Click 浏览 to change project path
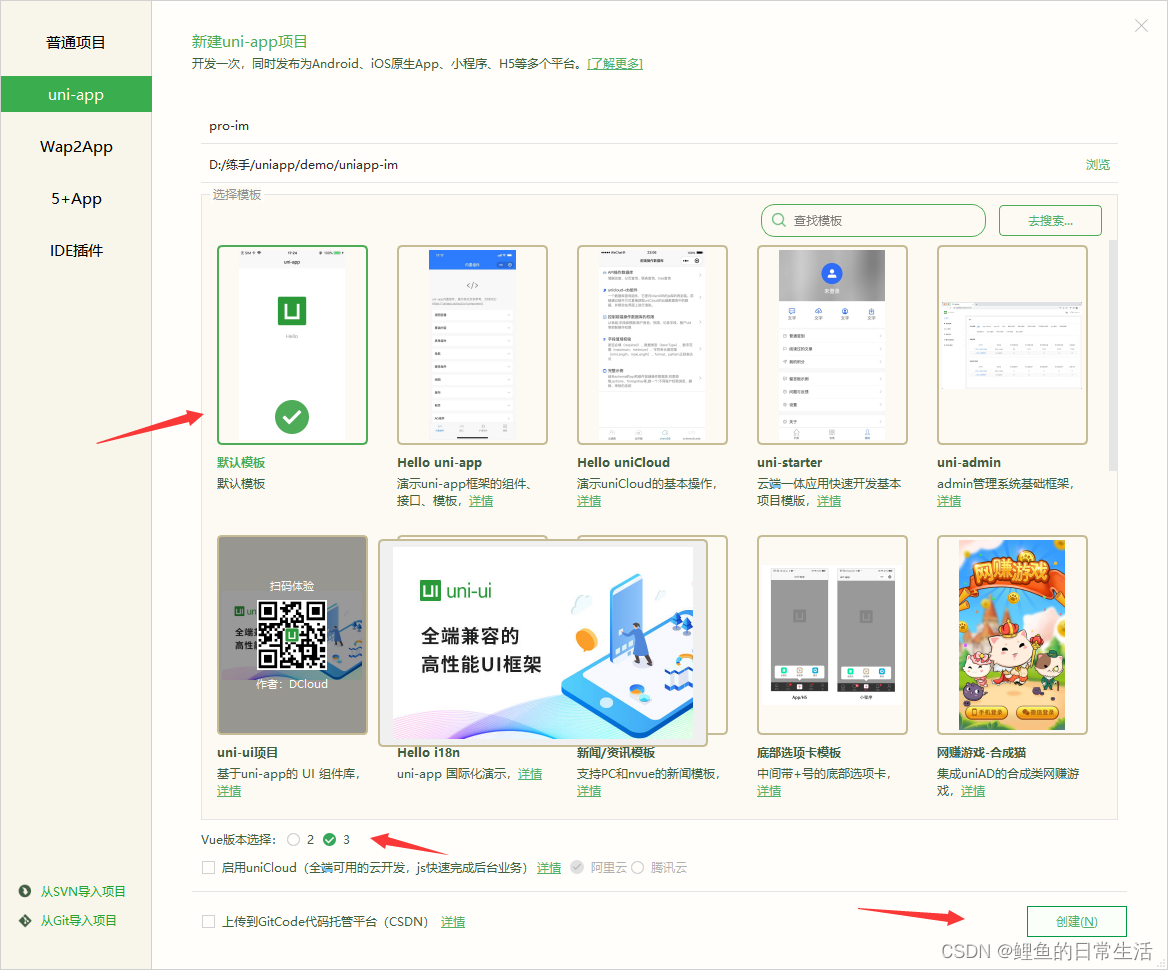This screenshot has width=1168, height=970. (x=1097, y=164)
